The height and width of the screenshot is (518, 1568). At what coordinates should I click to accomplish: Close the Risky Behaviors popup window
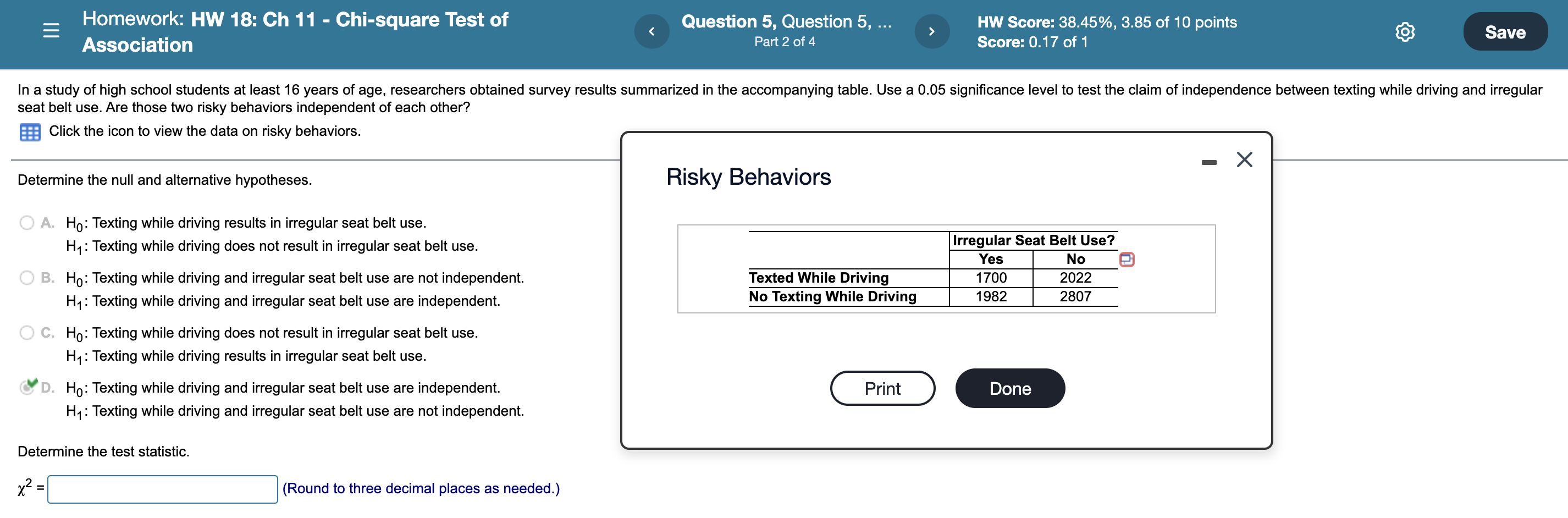click(1244, 159)
